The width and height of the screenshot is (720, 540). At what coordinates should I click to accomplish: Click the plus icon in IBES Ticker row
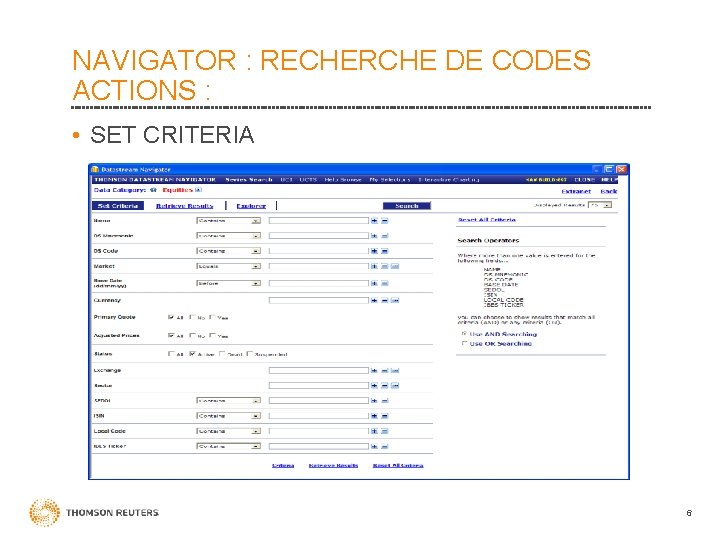click(374, 446)
